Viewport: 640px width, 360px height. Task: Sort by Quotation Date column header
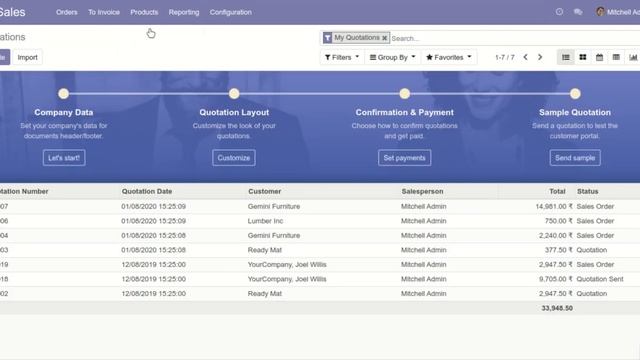coord(147,191)
